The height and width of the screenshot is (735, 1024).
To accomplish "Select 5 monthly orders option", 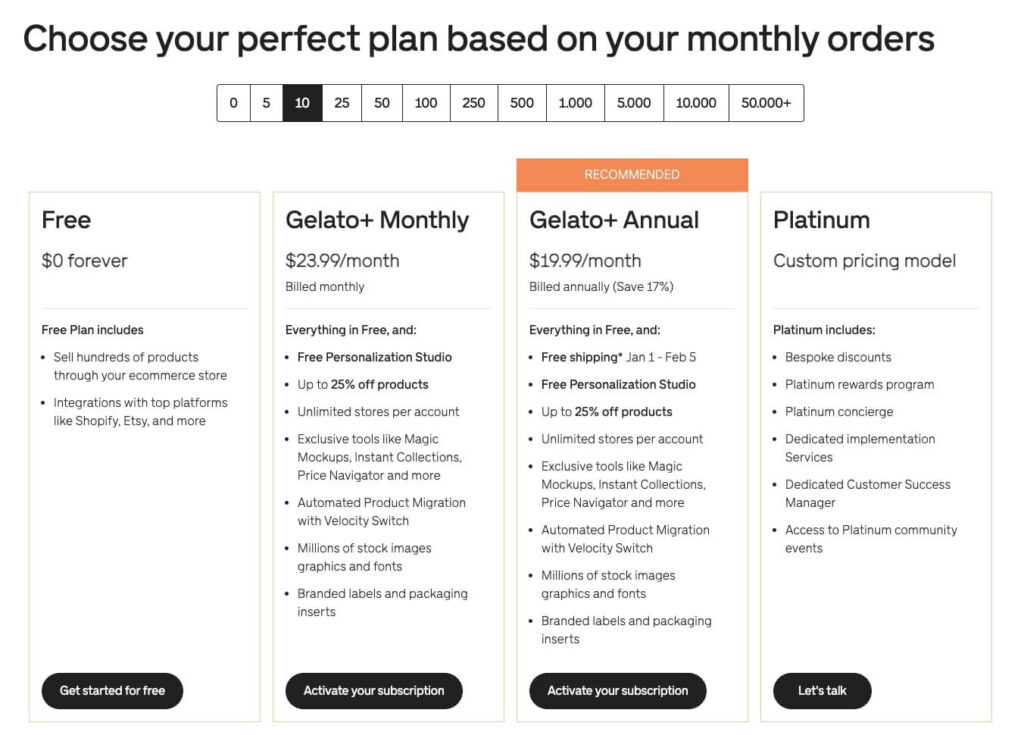I will [266, 102].
